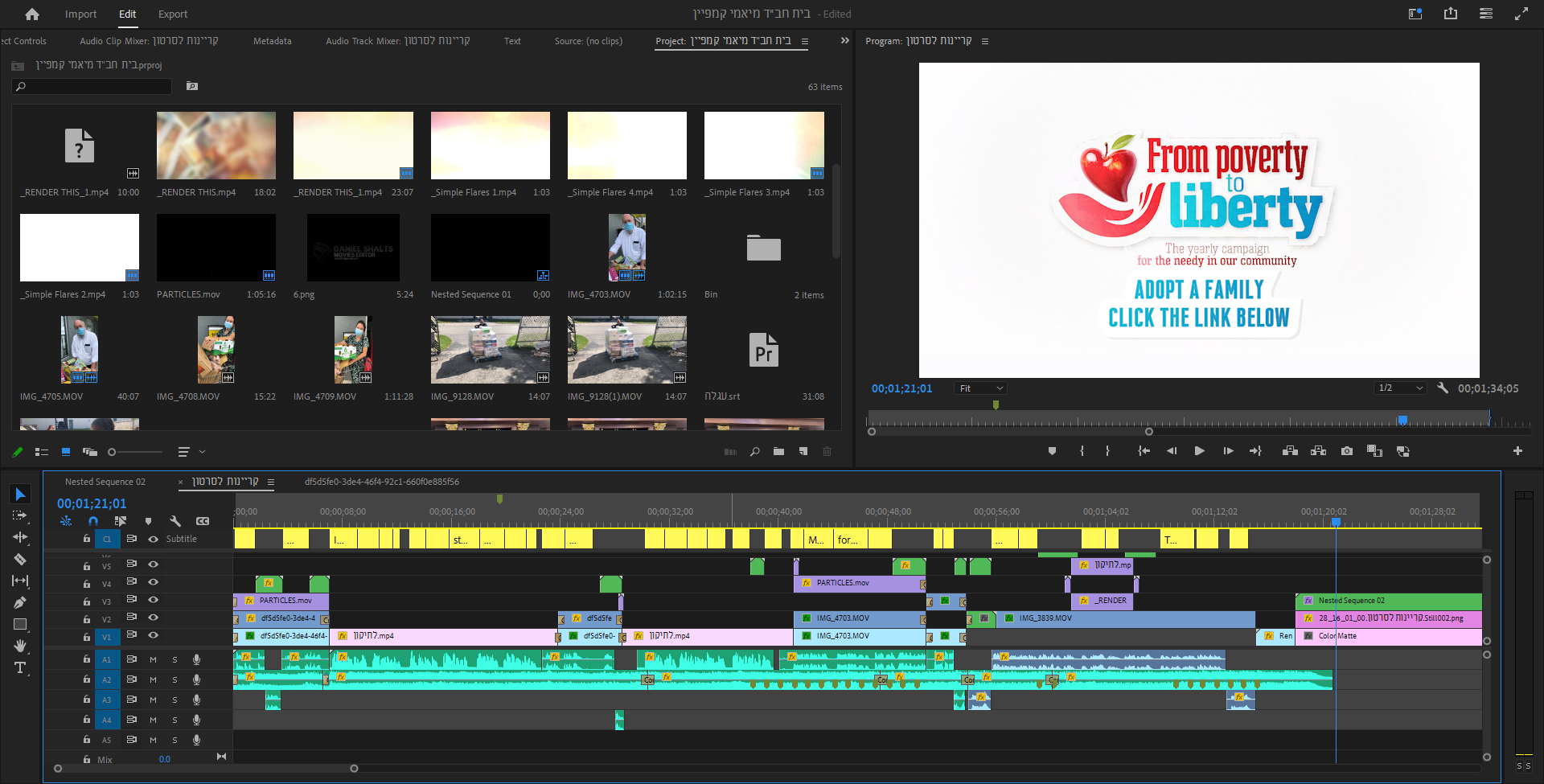This screenshot has height=784, width=1544.
Task: Open Program monitor wrench settings
Action: (1443, 388)
